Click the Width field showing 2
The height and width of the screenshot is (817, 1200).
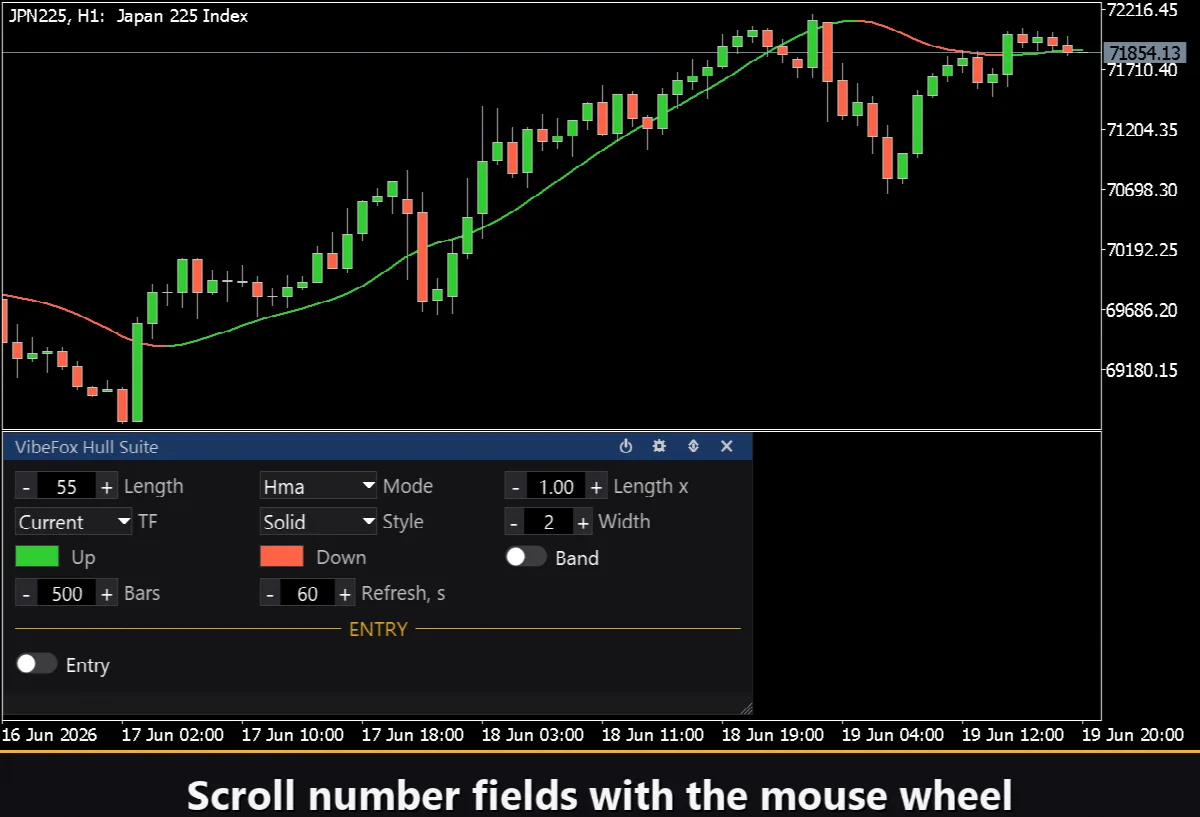point(549,522)
